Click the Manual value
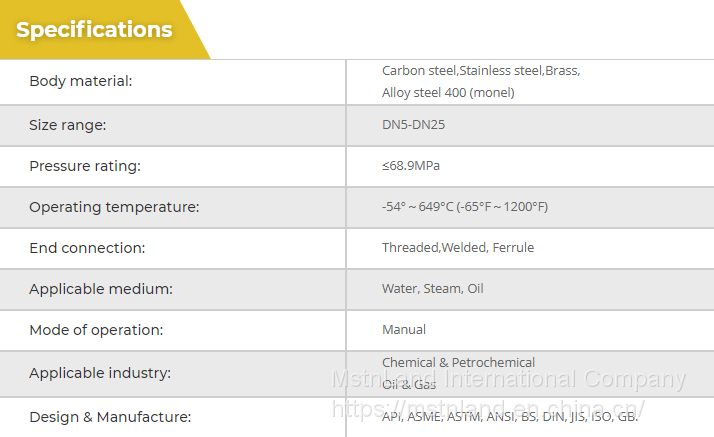714x437 pixels. [404, 330]
